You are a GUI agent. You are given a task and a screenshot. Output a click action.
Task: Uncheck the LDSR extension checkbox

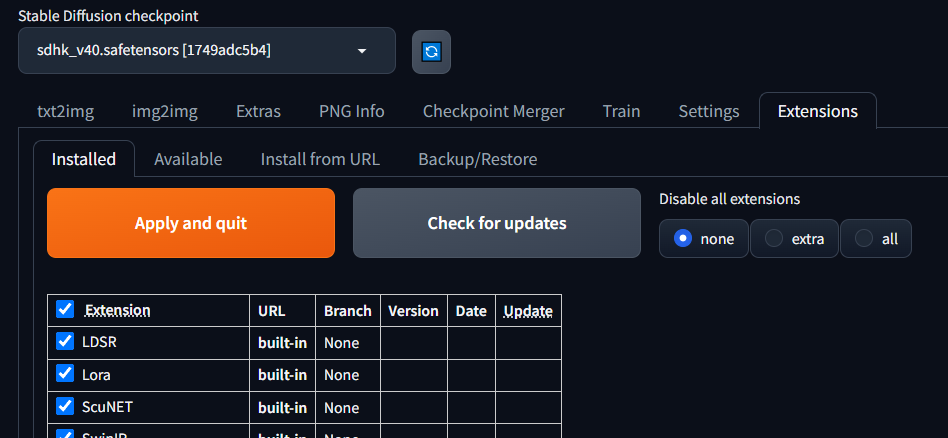(x=65, y=341)
